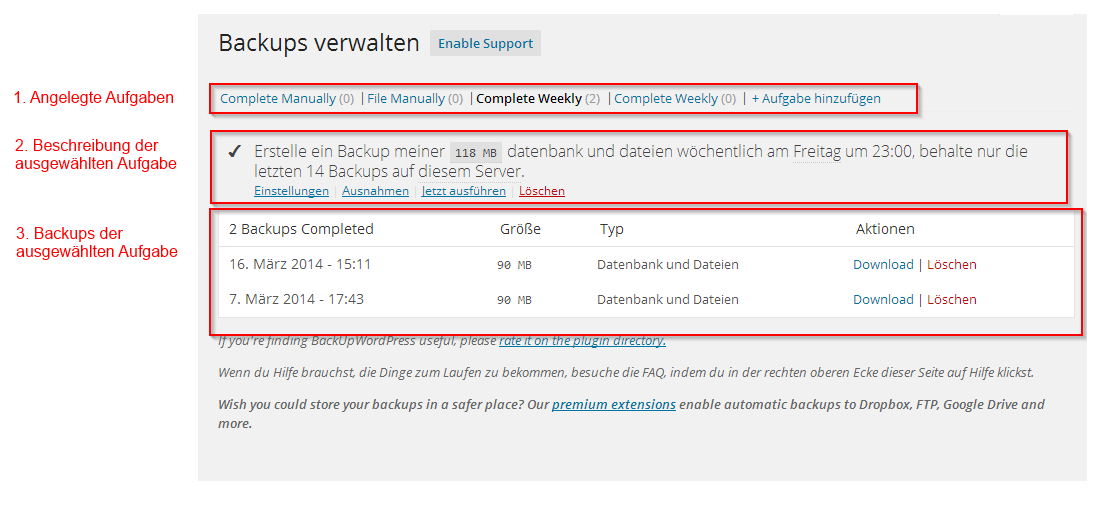
Task: Click 90 MB in the 7. März row
Action: 514,300
